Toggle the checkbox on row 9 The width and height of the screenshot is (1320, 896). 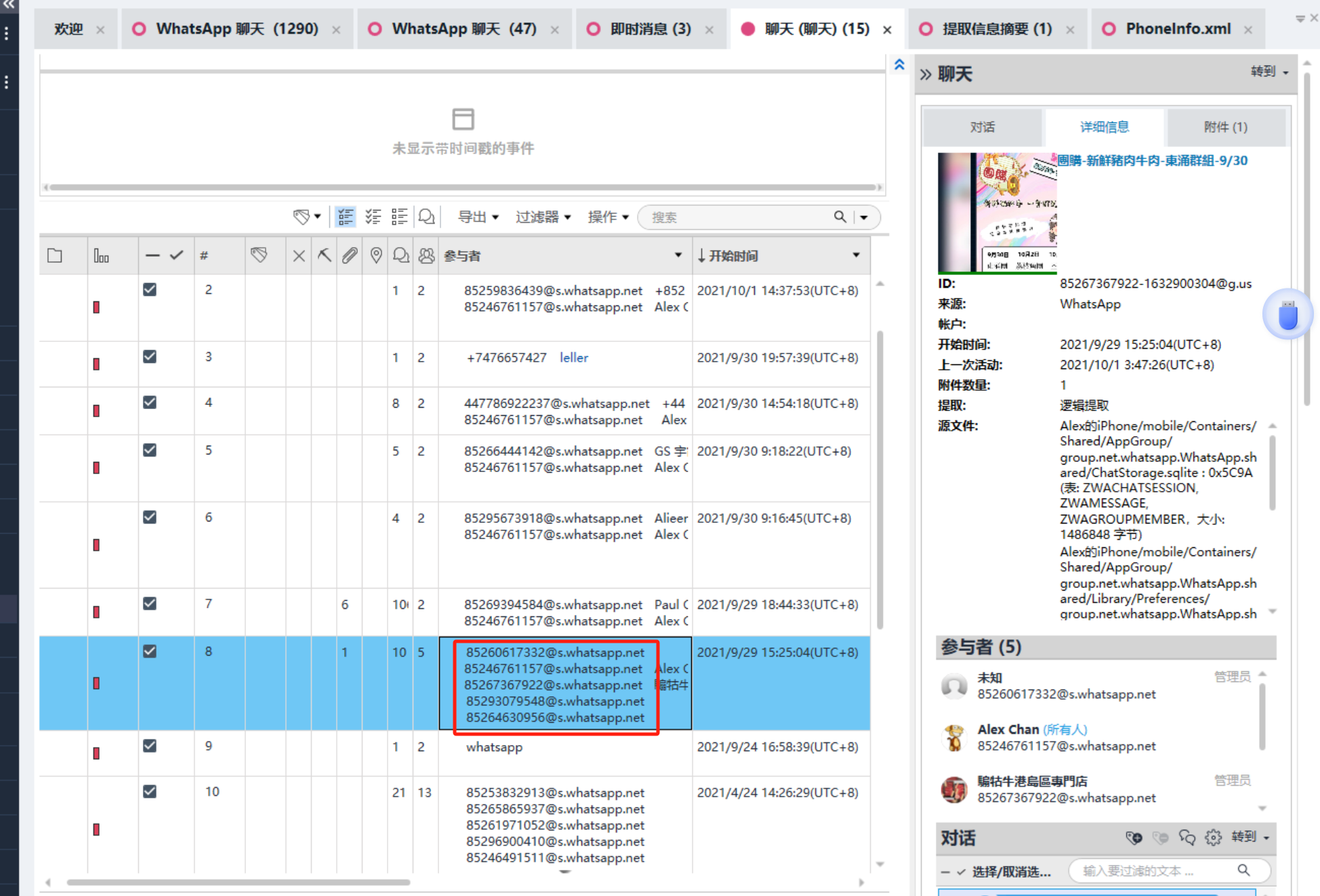[x=150, y=746]
